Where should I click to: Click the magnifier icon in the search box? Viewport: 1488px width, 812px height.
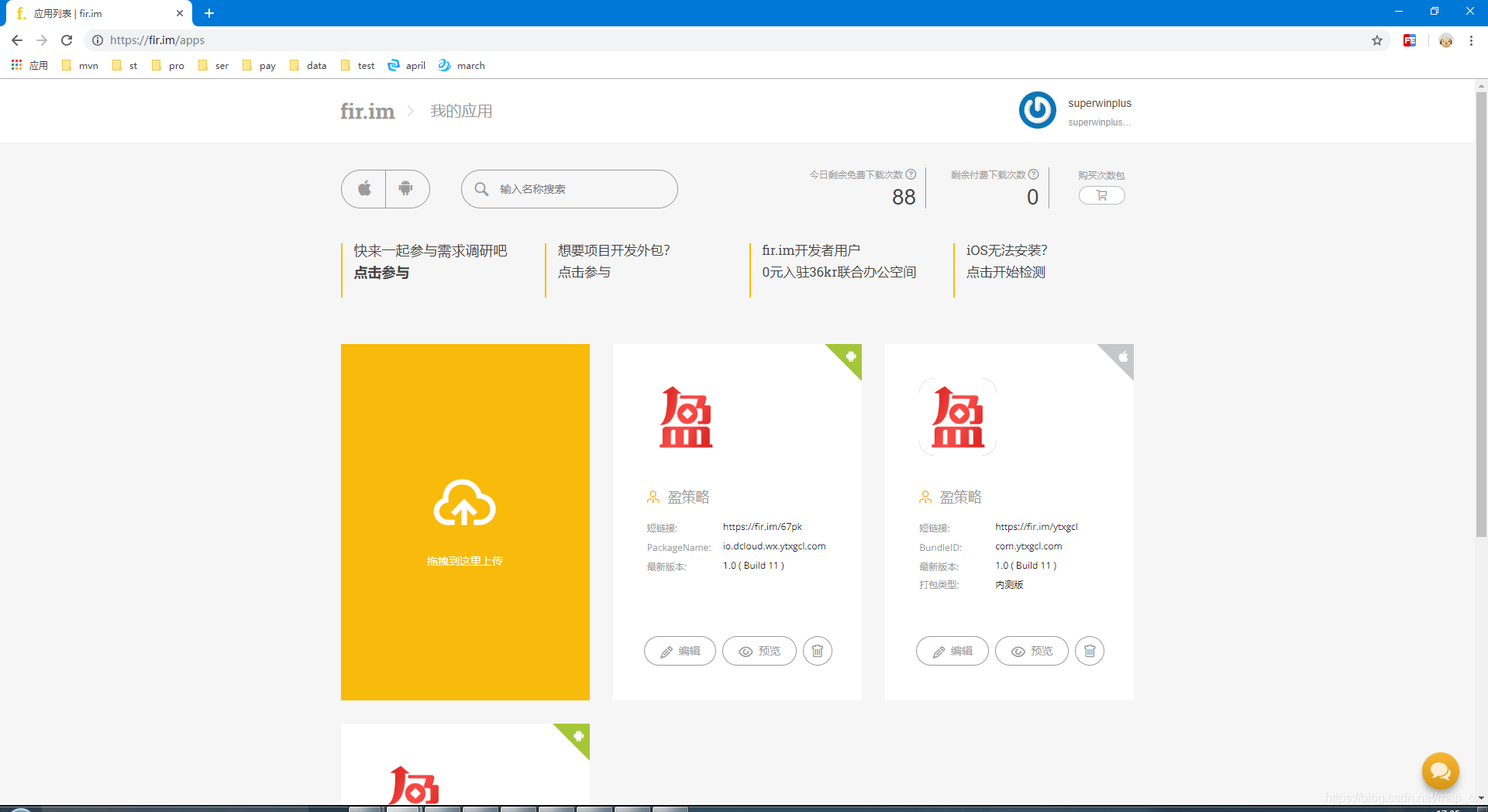click(x=481, y=188)
